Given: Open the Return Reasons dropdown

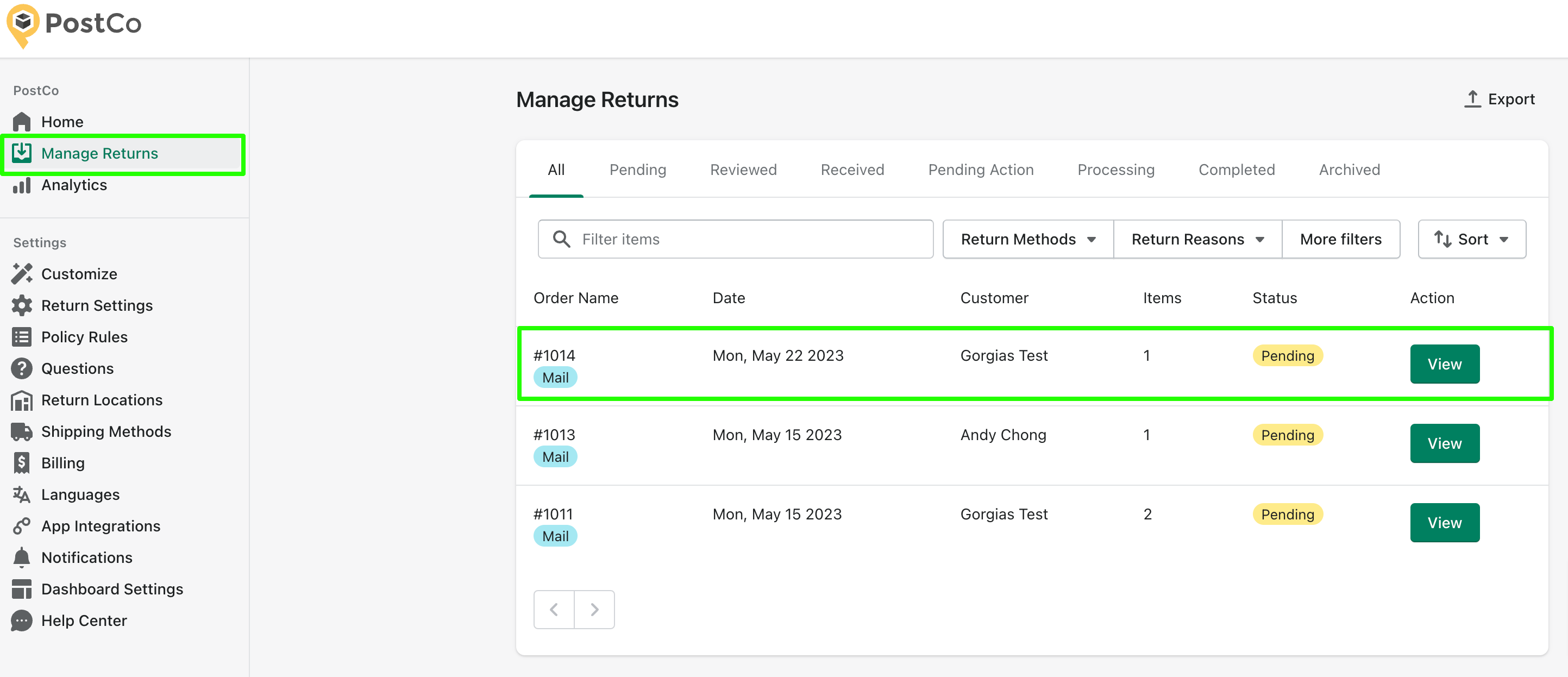Looking at the screenshot, I should coord(1197,239).
